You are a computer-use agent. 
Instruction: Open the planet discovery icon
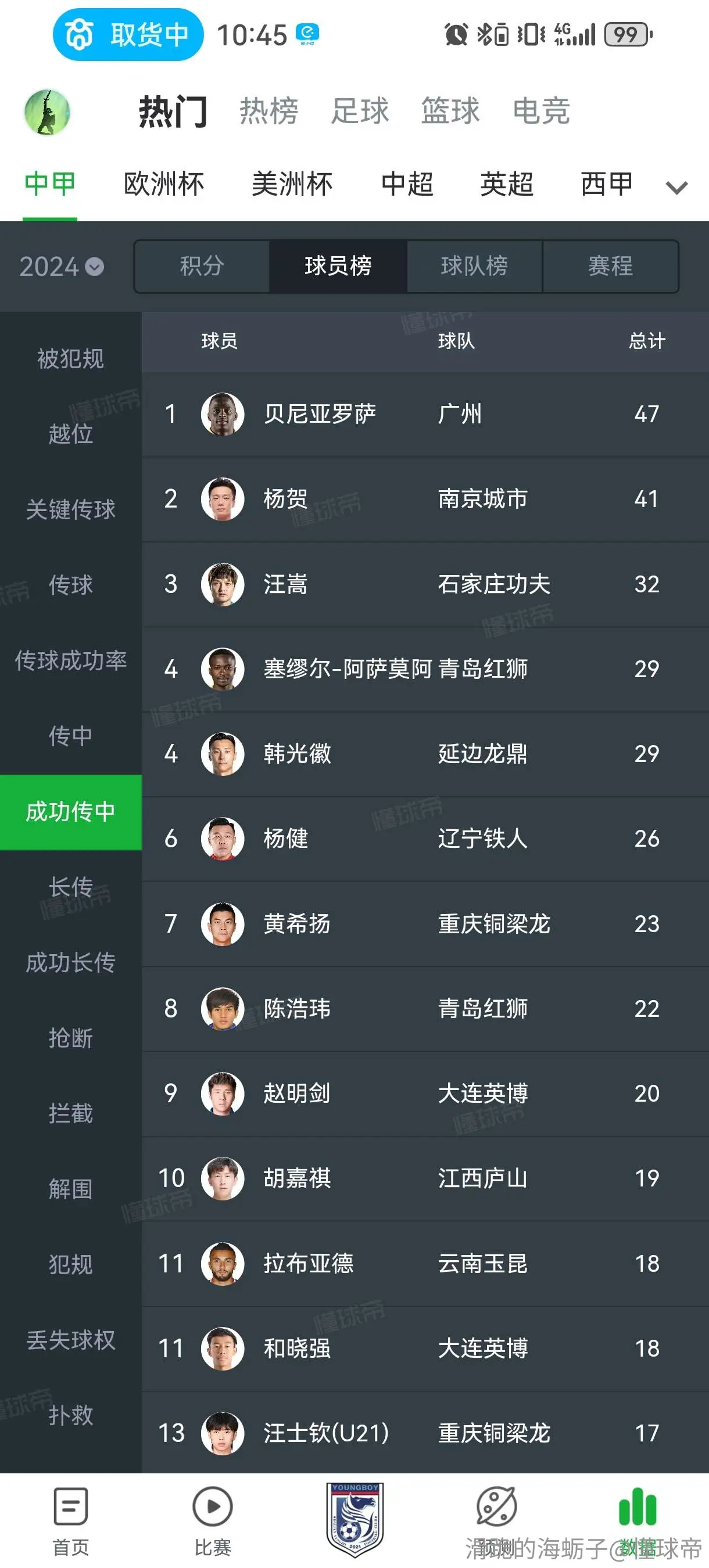point(496,1506)
